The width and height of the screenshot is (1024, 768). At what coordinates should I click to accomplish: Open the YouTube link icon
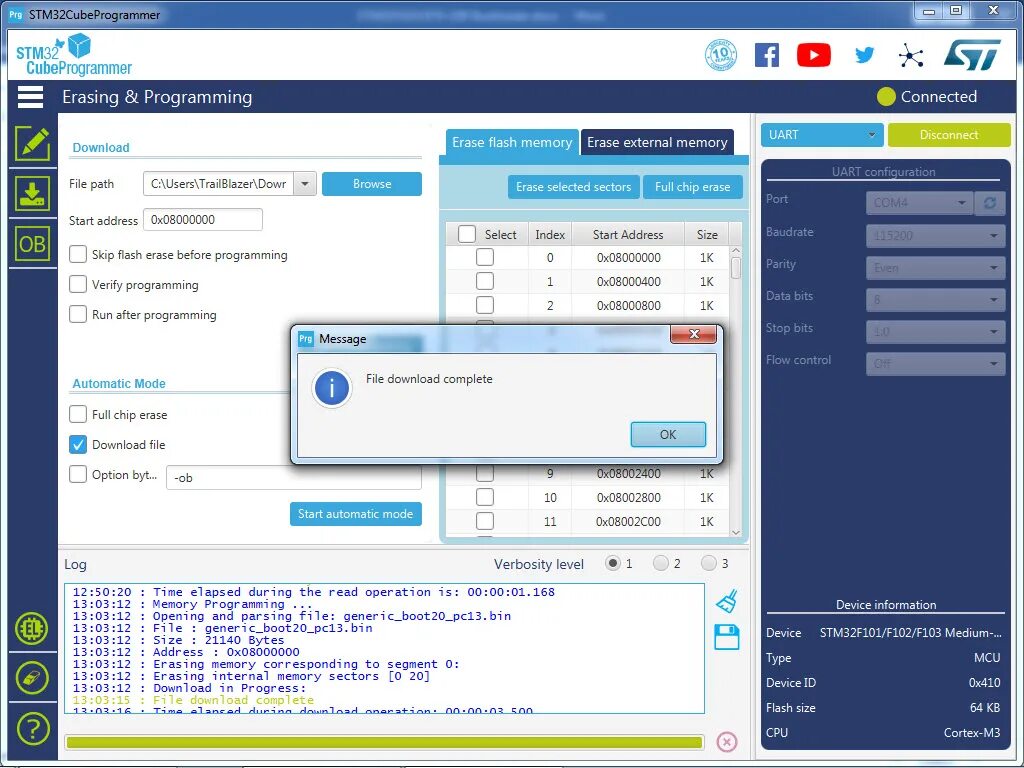tap(814, 55)
